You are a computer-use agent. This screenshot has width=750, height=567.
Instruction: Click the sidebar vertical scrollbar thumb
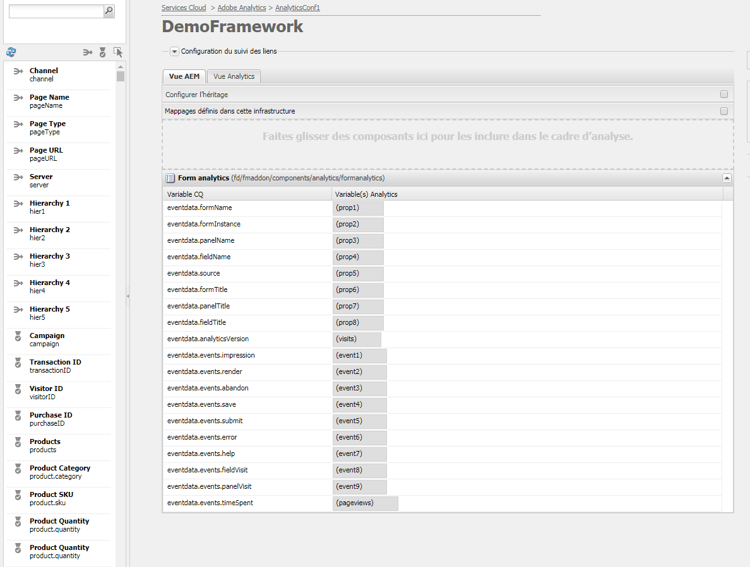click(120, 77)
